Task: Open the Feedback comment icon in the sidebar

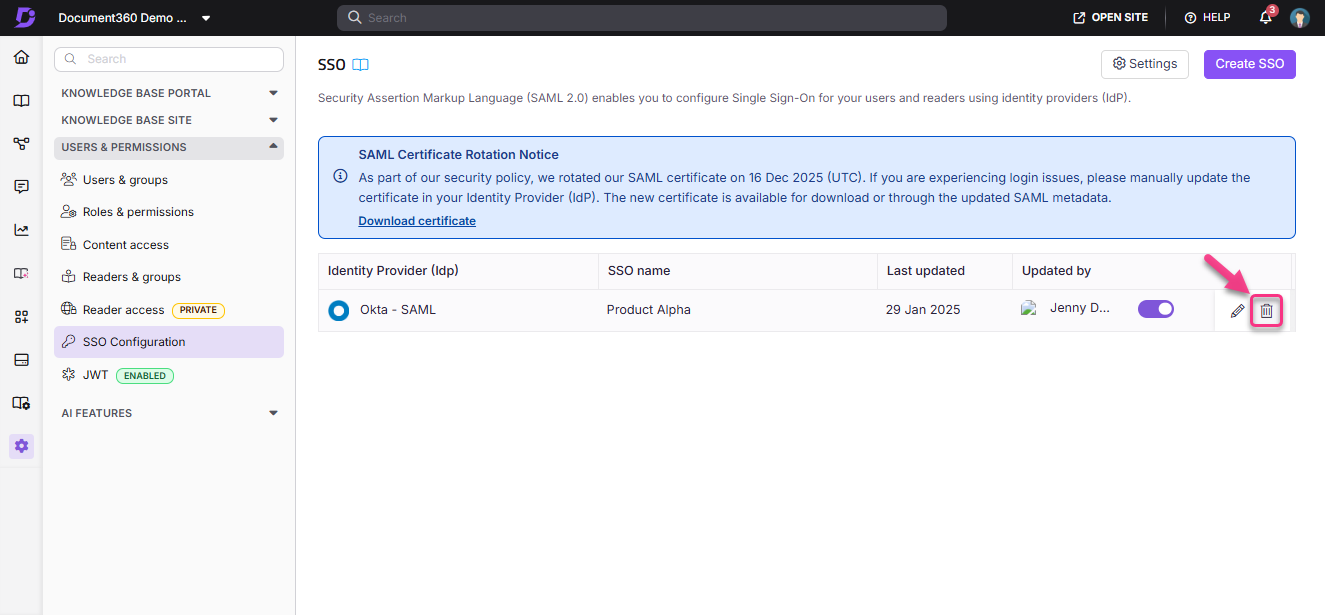Action: [21, 186]
